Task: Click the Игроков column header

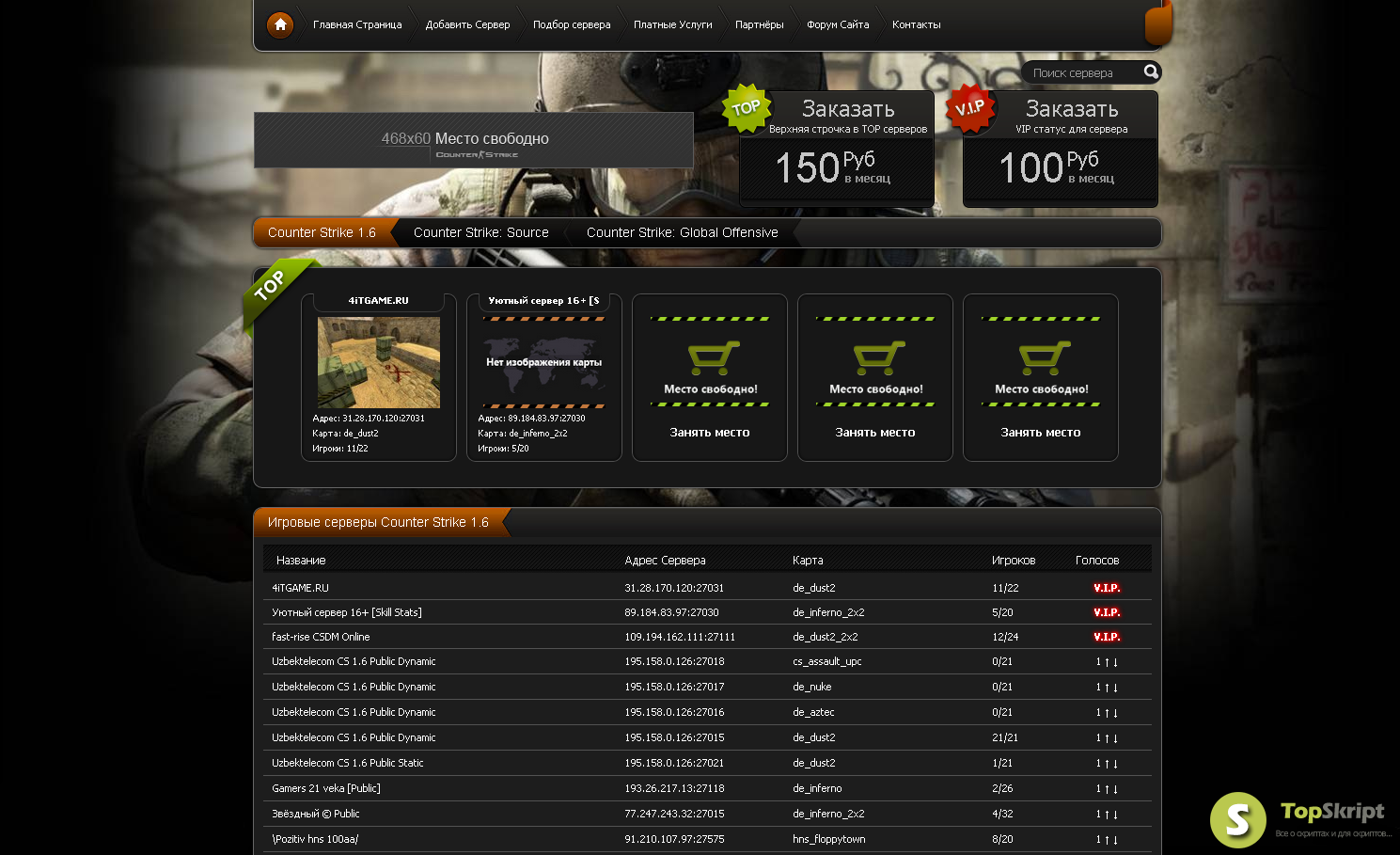Action: (x=1014, y=561)
